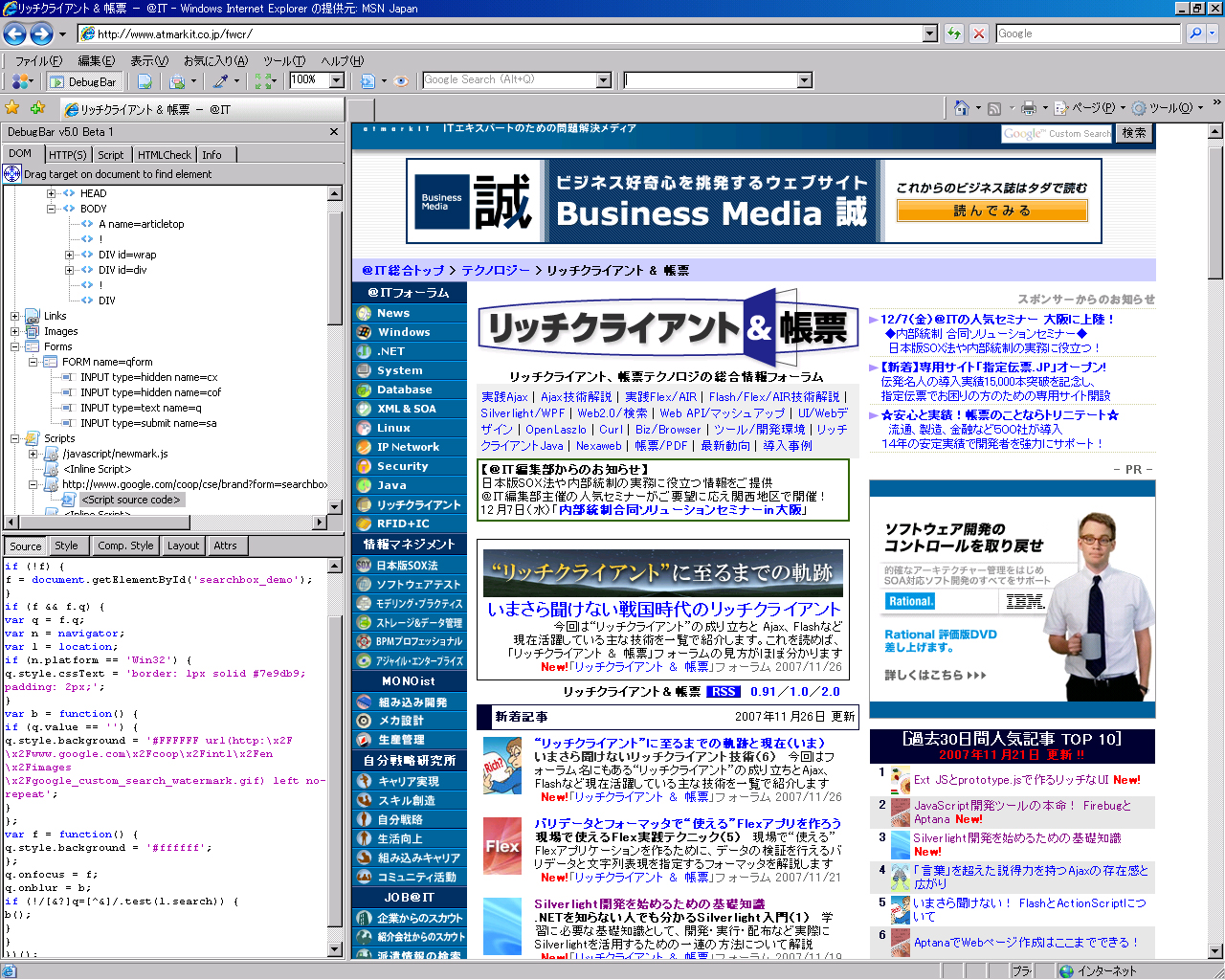Click the DebugBar send screenshot icon
The image size is (1225, 980).
click(176, 81)
